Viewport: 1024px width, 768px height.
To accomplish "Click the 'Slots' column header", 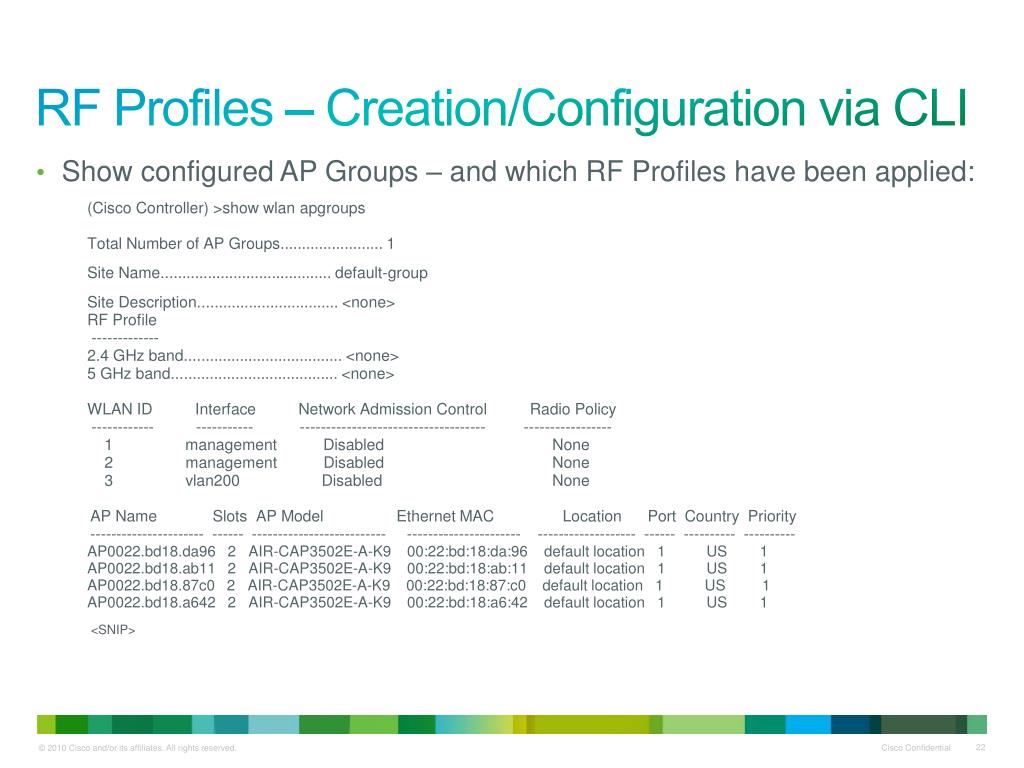I will tap(229, 516).
